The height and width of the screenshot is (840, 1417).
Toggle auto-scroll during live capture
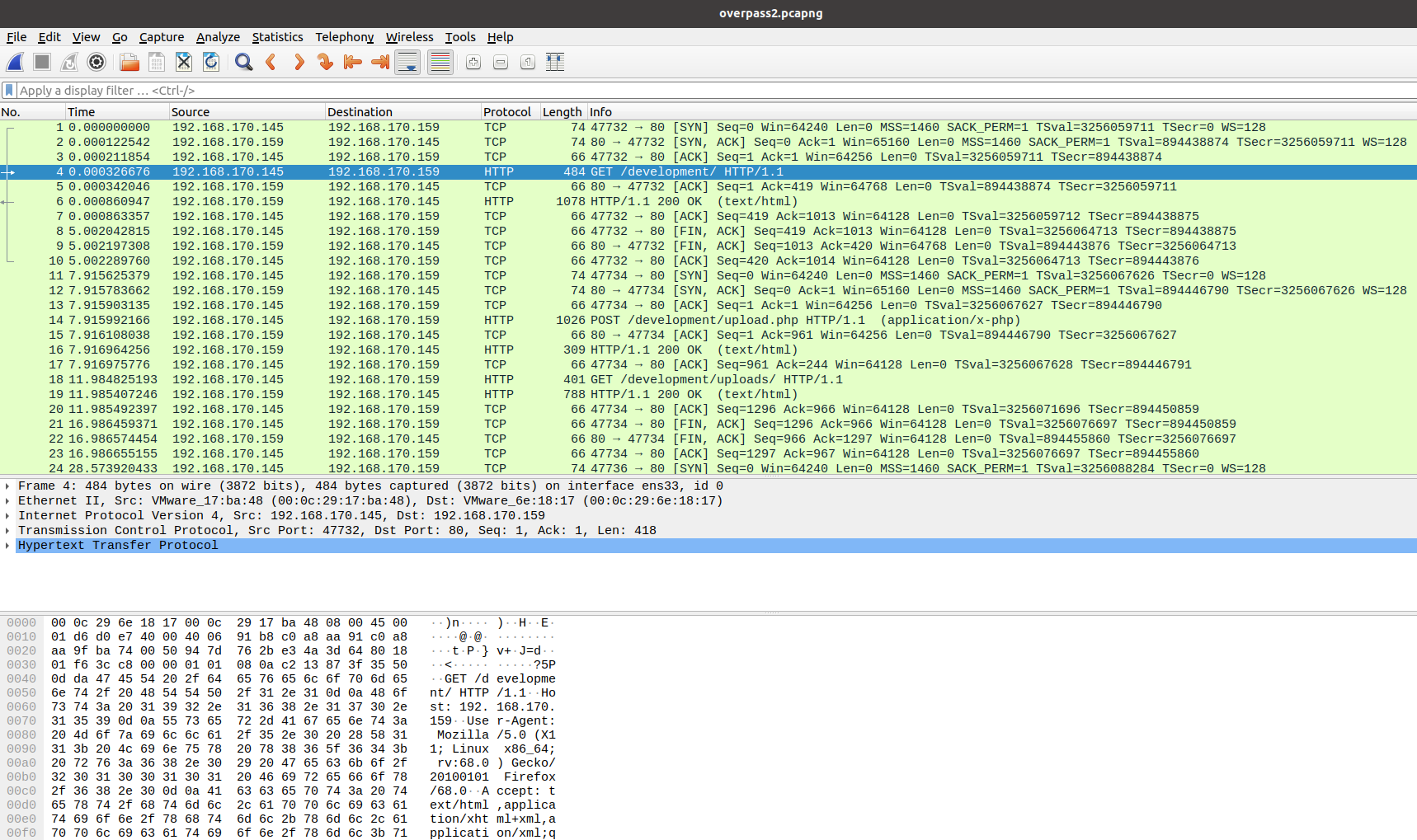[x=407, y=62]
